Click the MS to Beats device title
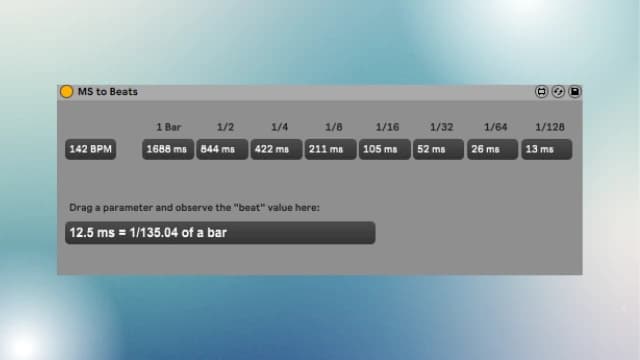This screenshot has height=360, width=640. pos(108,91)
